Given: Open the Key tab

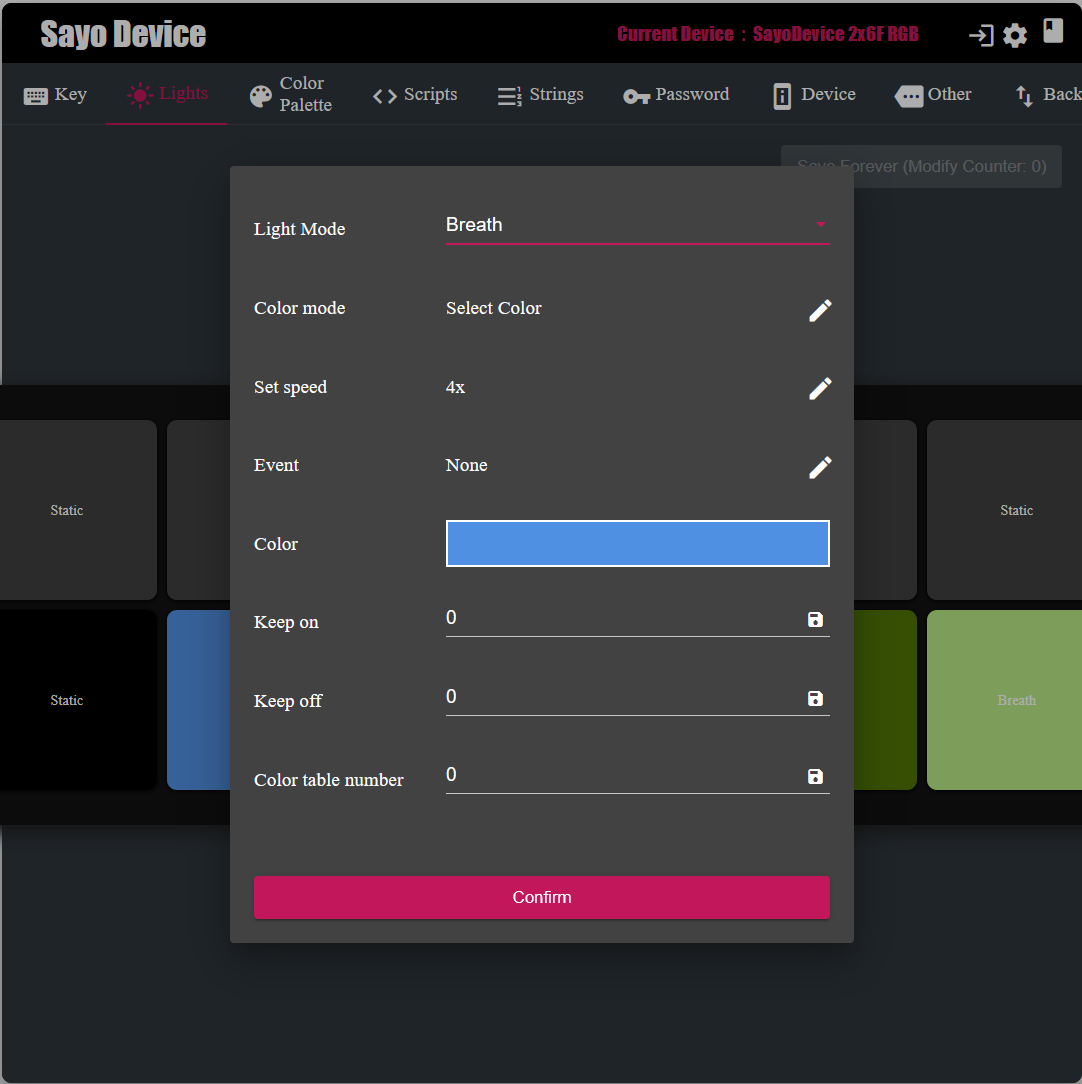Looking at the screenshot, I should pos(55,95).
